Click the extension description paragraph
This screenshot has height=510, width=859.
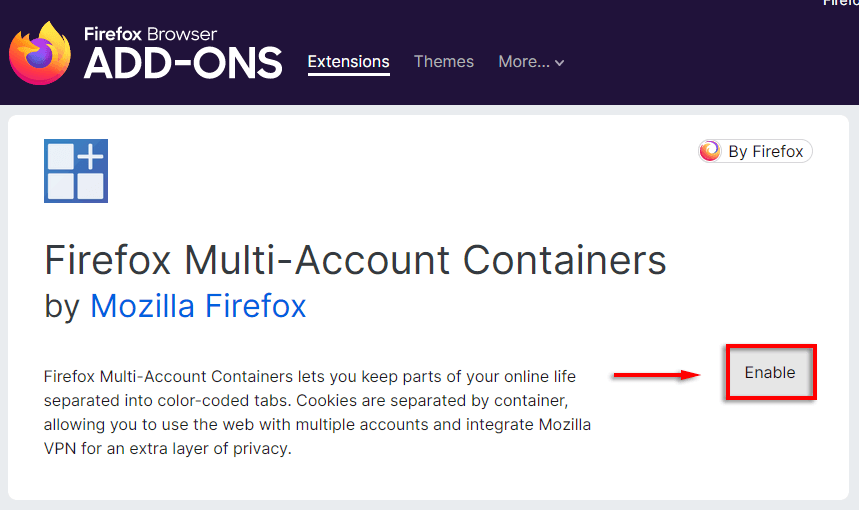pyautogui.click(x=317, y=412)
